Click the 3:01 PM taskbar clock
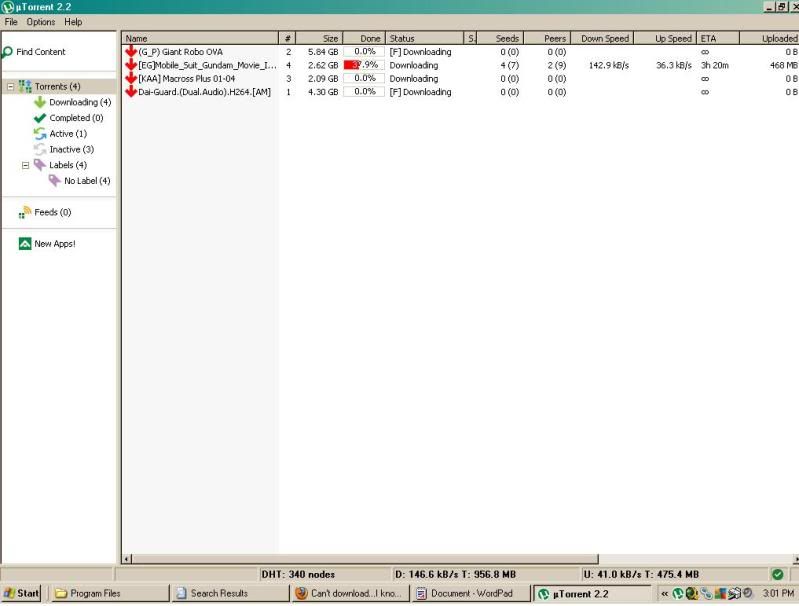The width and height of the screenshot is (799, 606). (x=778, y=593)
